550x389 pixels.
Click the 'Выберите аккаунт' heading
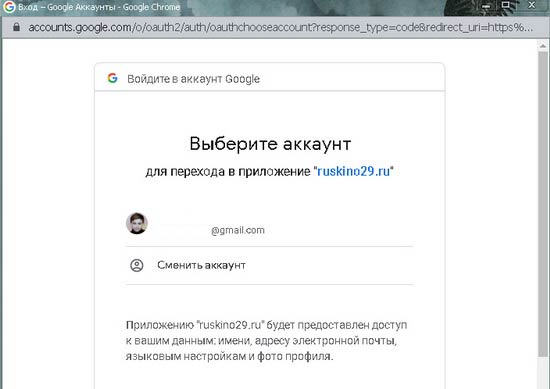tap(270, 143)
